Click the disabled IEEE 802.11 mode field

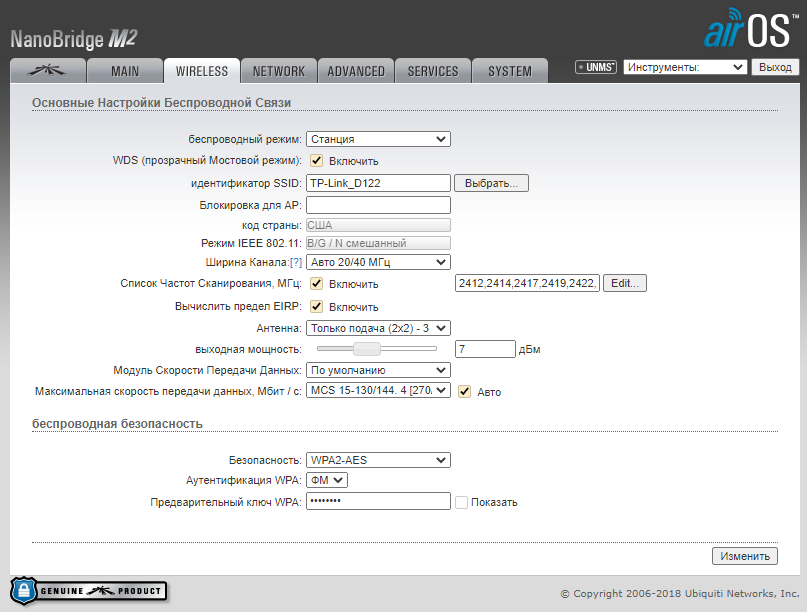point(378,243)
